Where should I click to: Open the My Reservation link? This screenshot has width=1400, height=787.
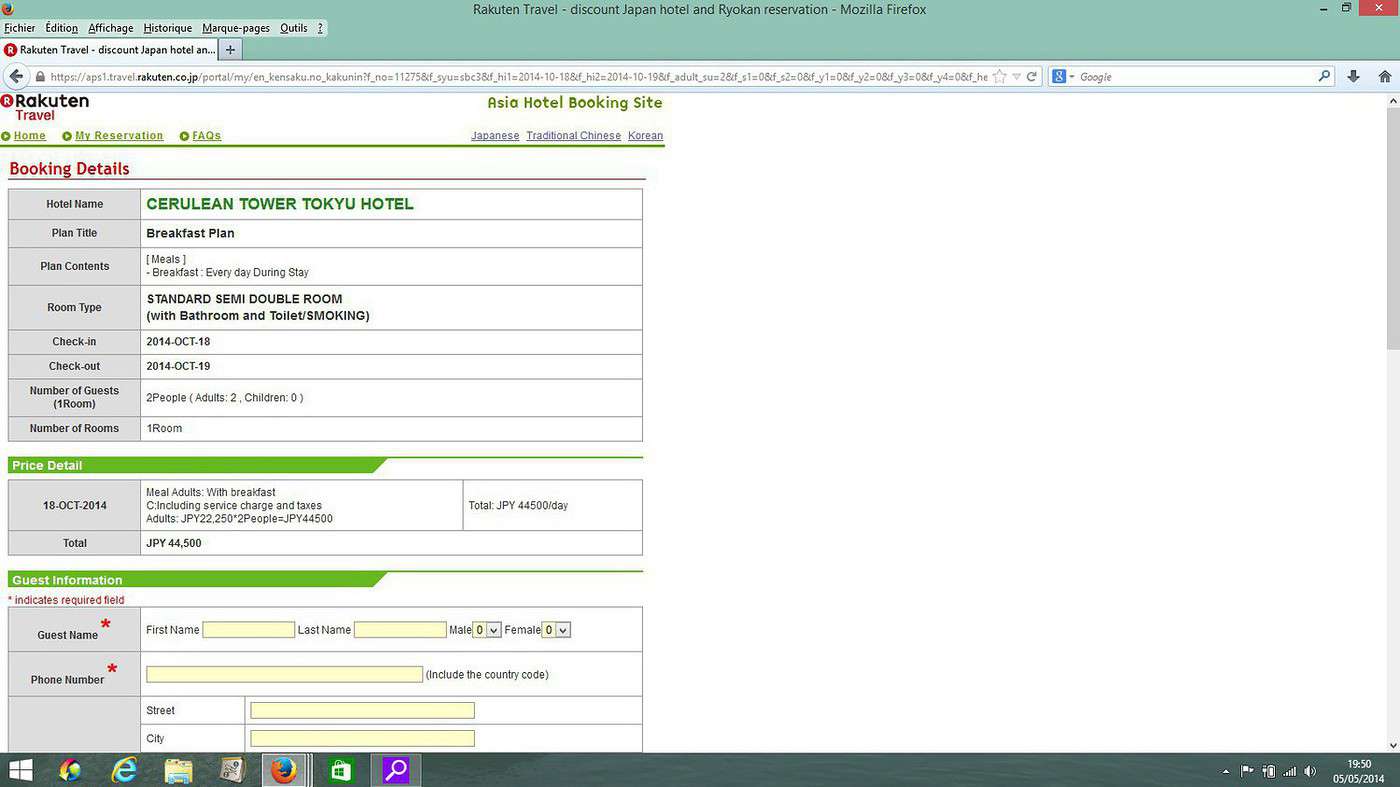point(119,136)
